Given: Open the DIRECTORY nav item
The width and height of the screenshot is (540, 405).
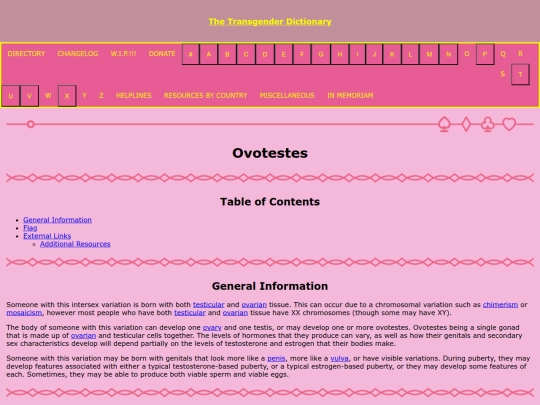Looking at the screenshot, I should pos(26,54).
